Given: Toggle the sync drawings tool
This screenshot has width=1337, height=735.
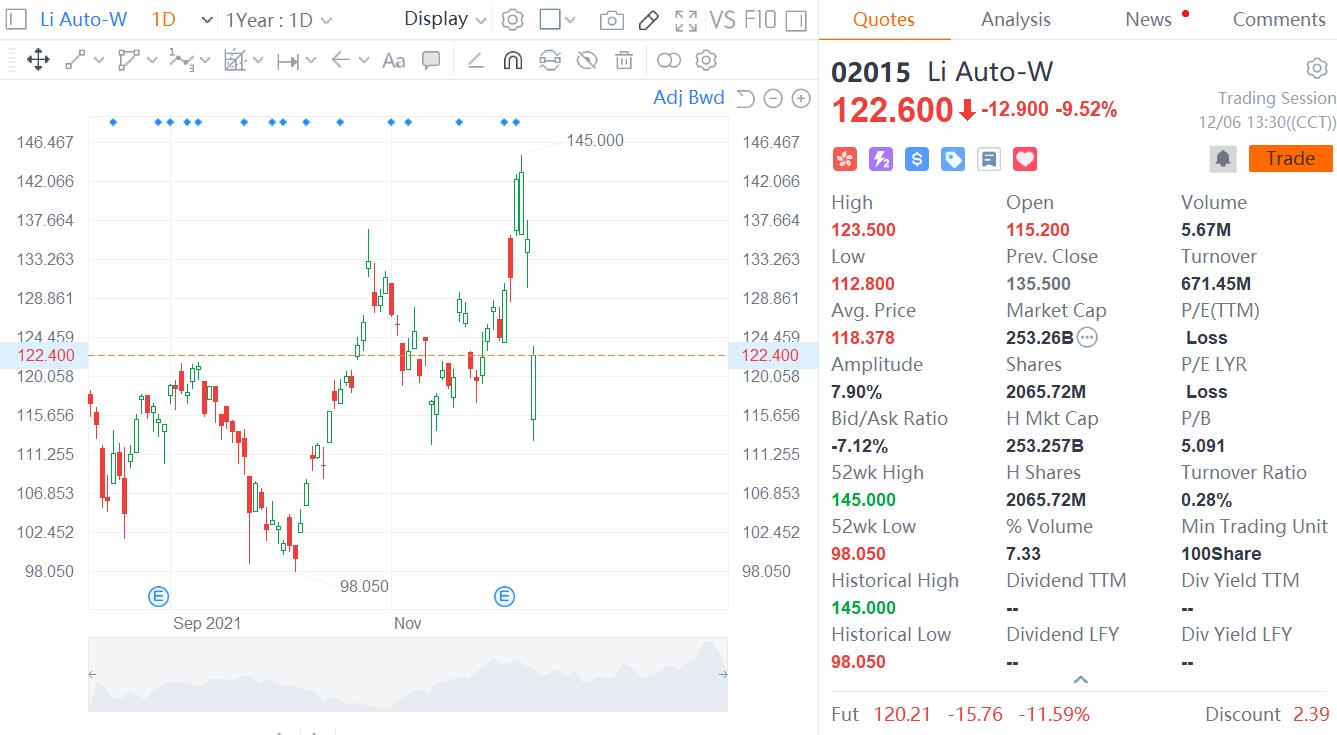Looking at the screenshot, I should tap(550, 61).
